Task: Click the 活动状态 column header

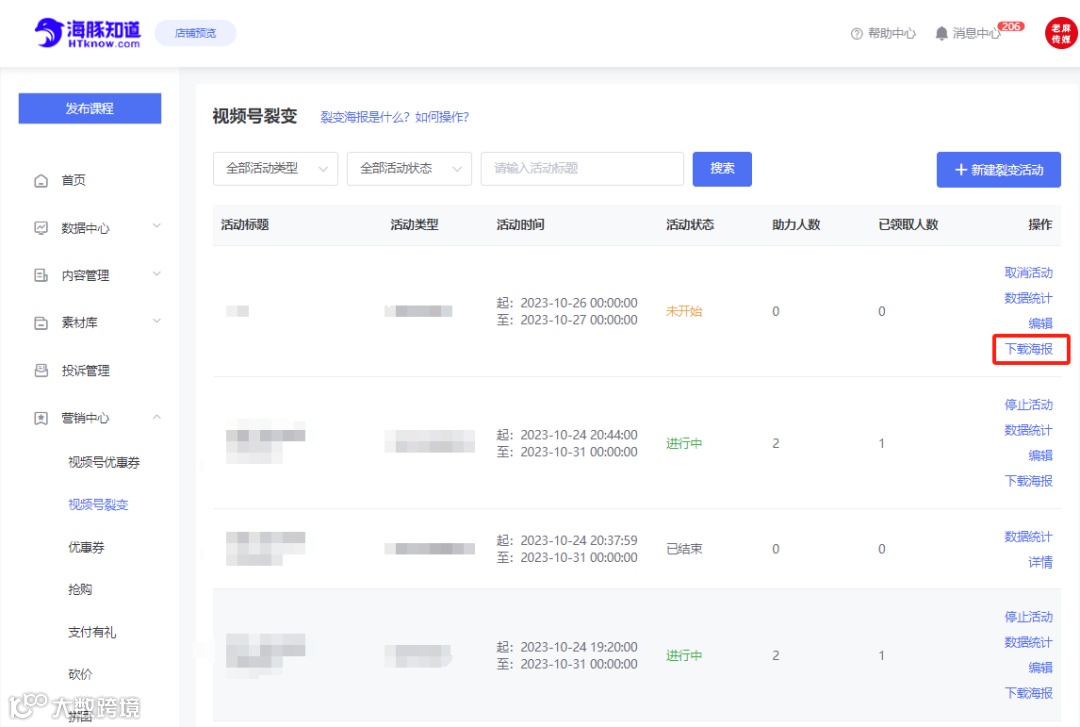Action: 689,225
